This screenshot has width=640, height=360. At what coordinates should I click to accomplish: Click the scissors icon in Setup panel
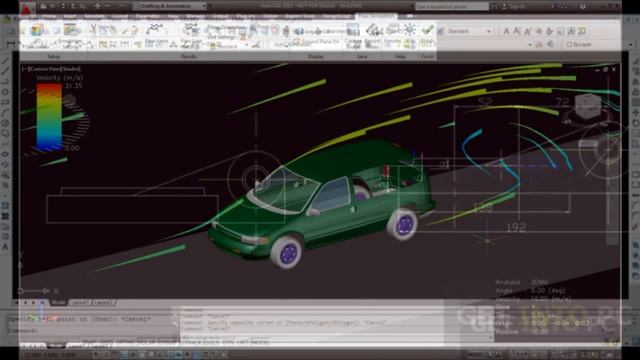[x=93, y=29]
